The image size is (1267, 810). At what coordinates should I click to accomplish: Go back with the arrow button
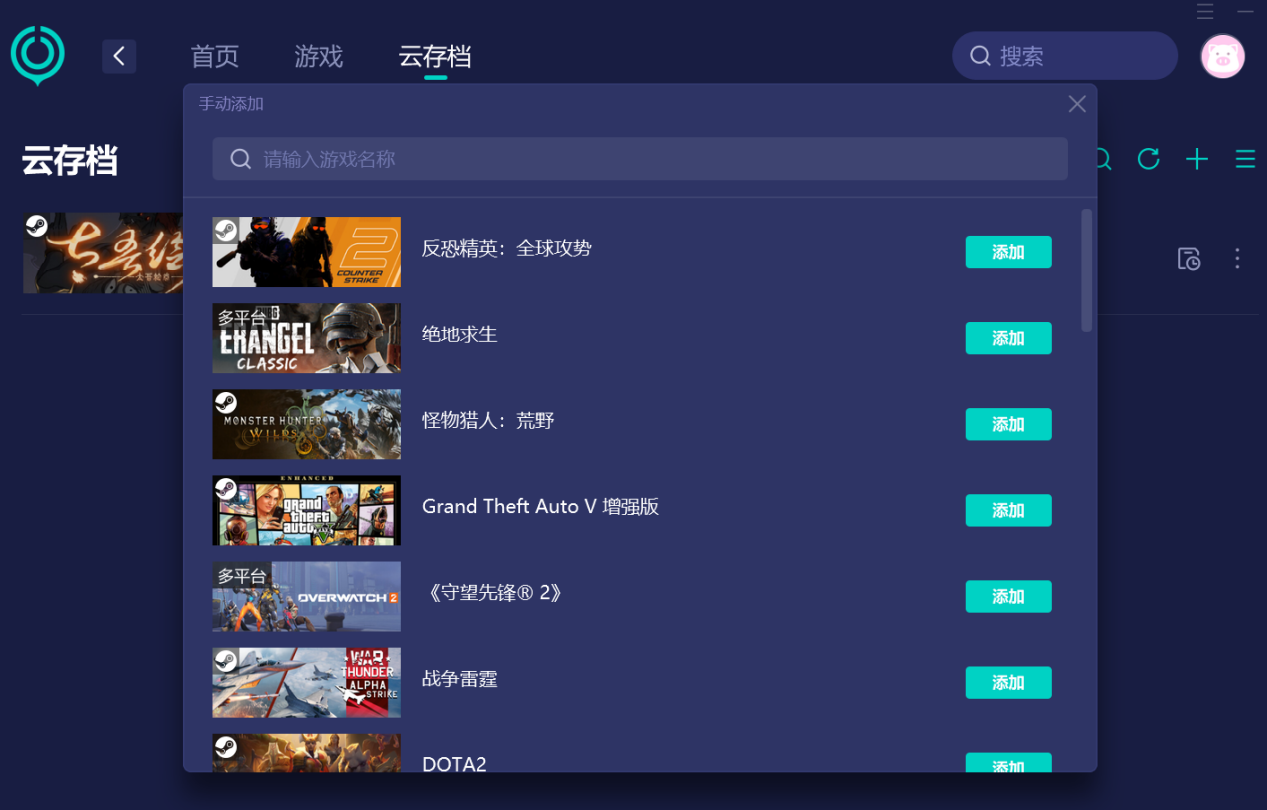point(119,56)
